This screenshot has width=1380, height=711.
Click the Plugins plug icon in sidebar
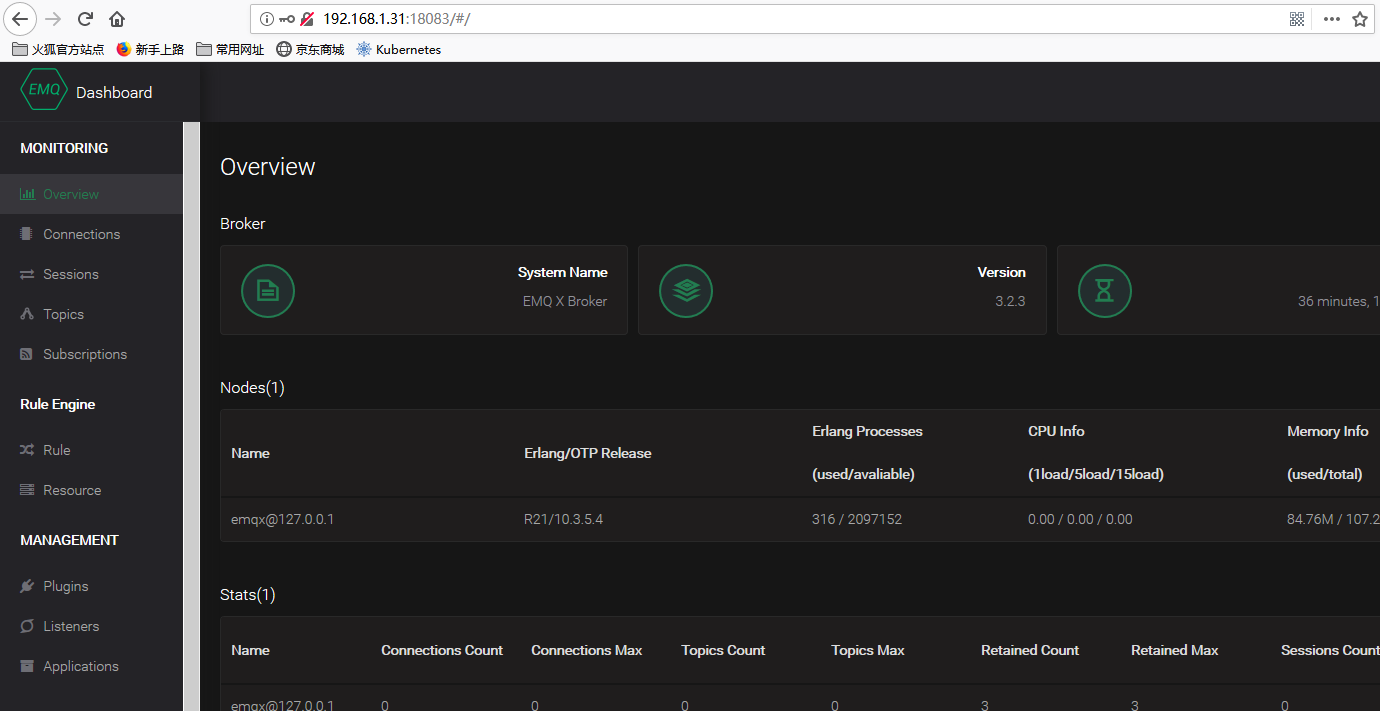point(27,586)
